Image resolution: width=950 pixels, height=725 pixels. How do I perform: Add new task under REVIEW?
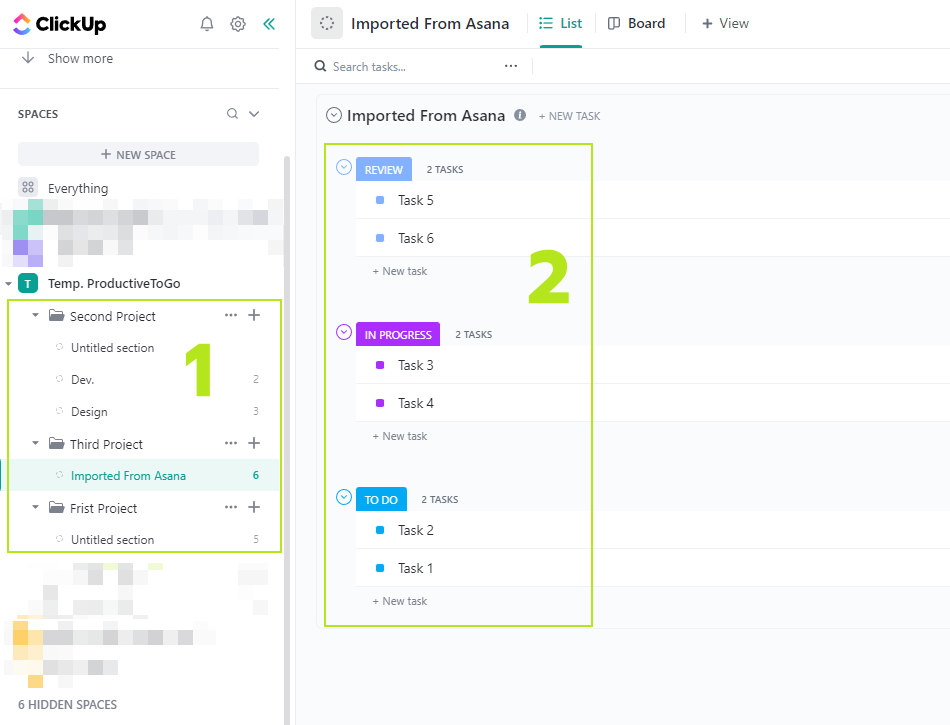[x=400, y=271]
